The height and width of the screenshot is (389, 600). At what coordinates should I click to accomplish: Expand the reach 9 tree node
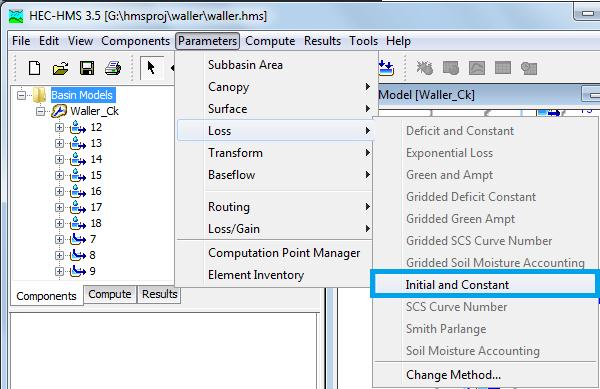59,271
